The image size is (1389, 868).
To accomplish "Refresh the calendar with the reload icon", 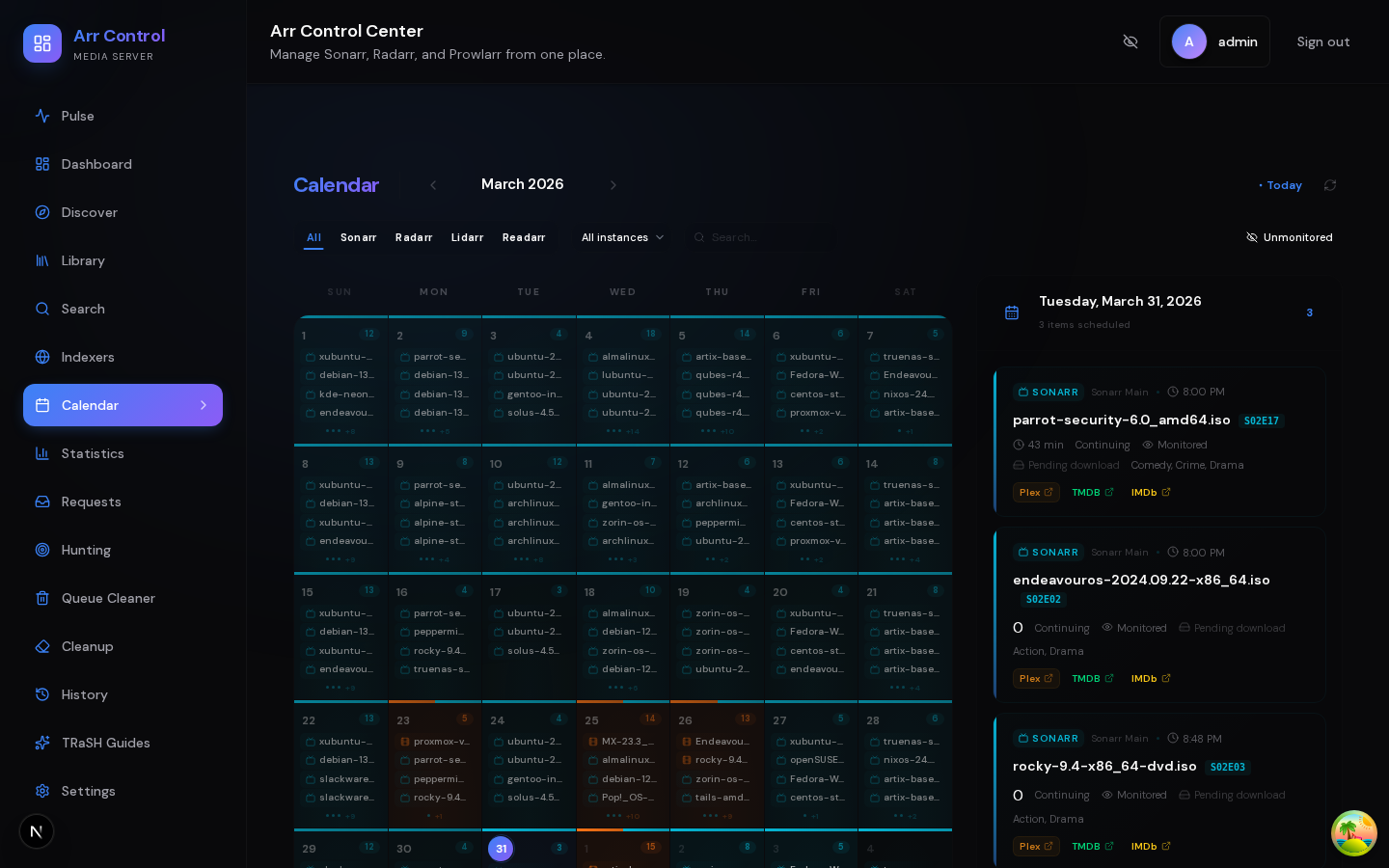I will tap(1330, 185).
